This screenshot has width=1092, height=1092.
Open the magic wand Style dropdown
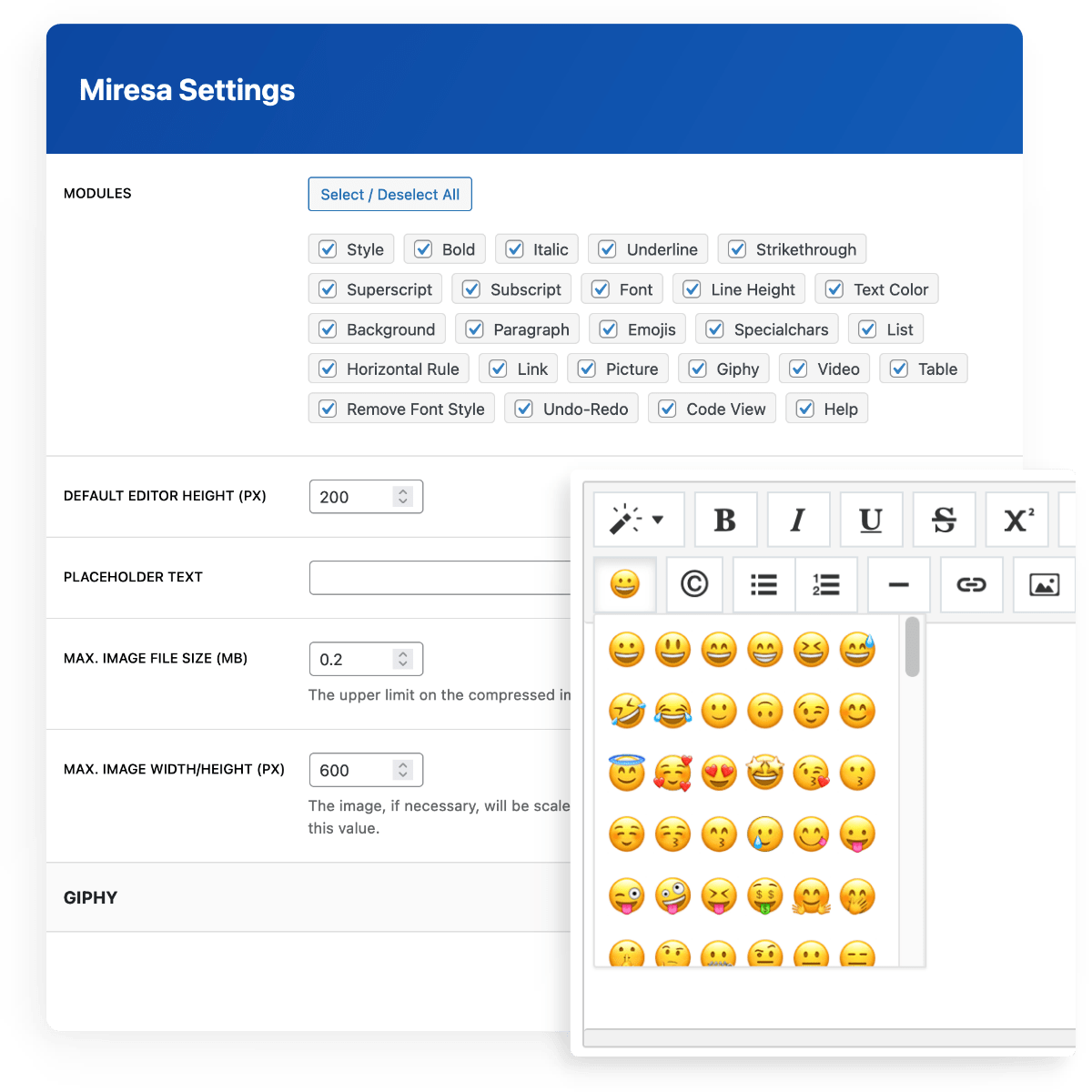639,520
